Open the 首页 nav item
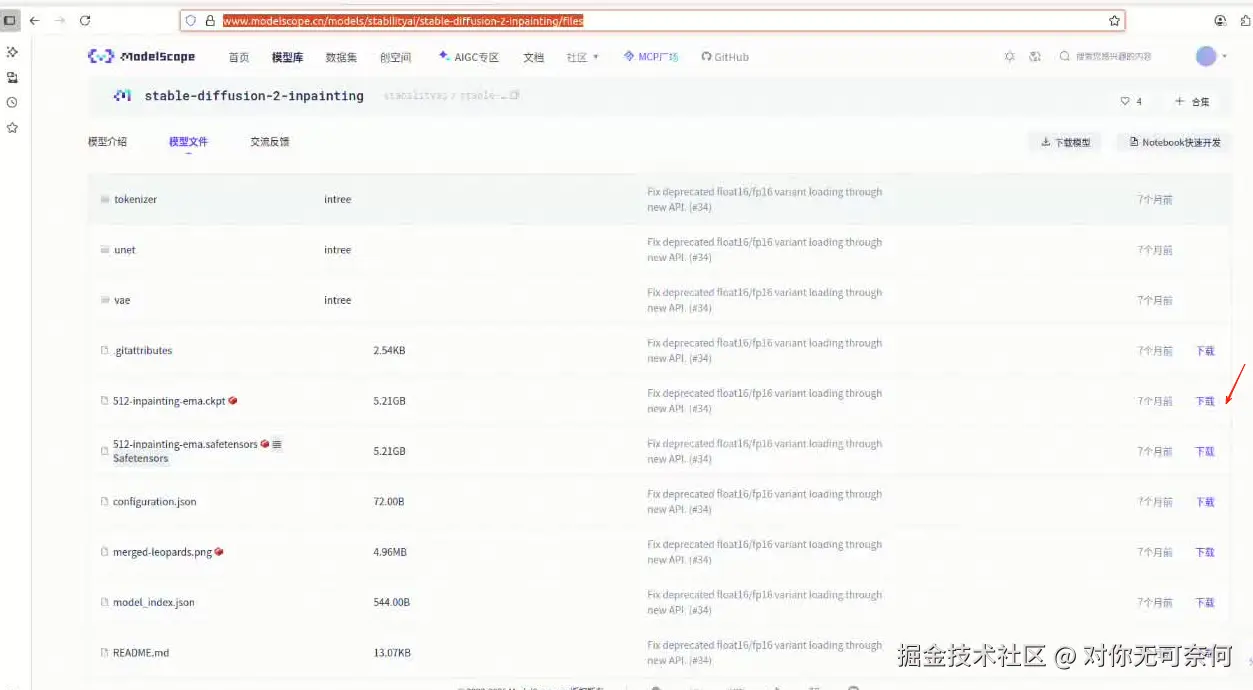Screen dimensions: 1253x690 point(239,57)
